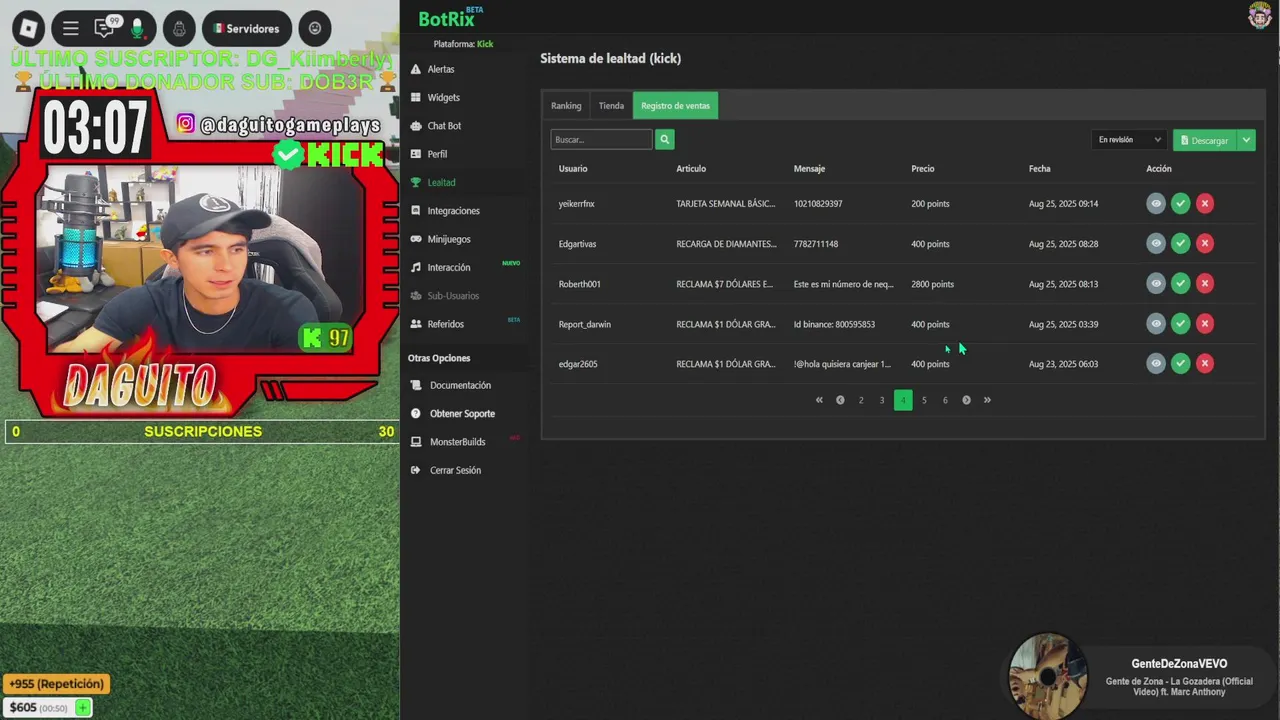Open the Roblox logo menu
The image size is (1280, 720).
tap(28, 28)
